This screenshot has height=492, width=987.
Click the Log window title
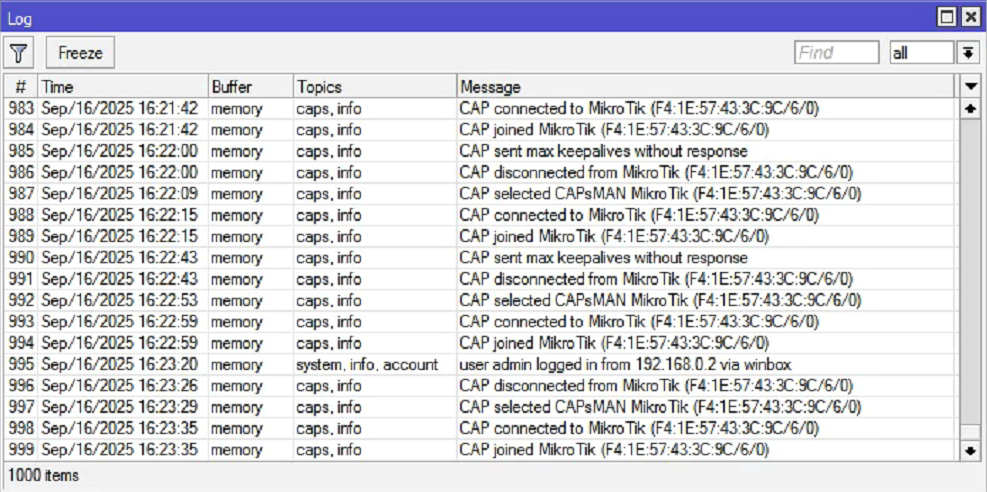click(20, 18)
